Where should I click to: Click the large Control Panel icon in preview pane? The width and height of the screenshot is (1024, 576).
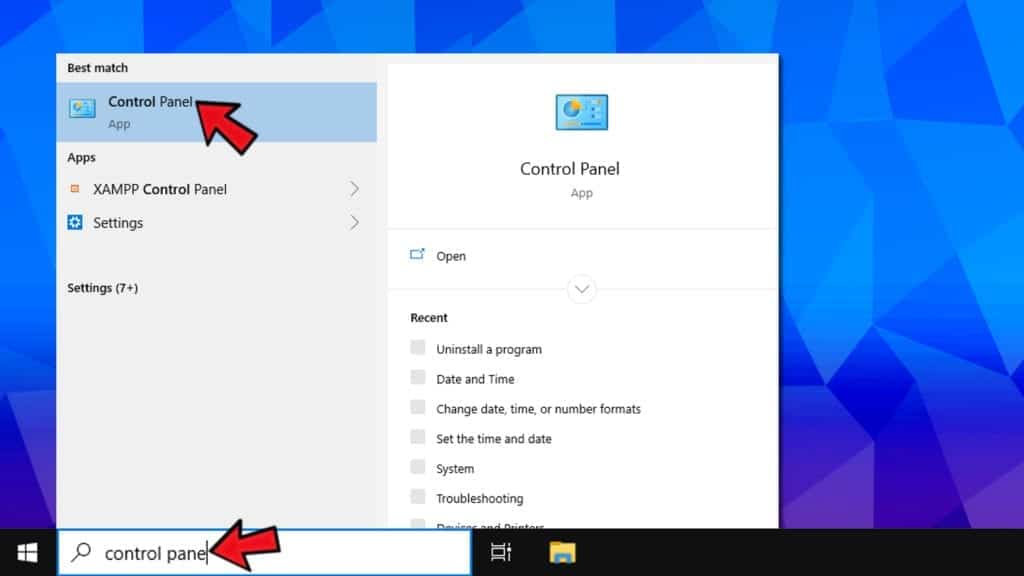(x=581, y=112)
